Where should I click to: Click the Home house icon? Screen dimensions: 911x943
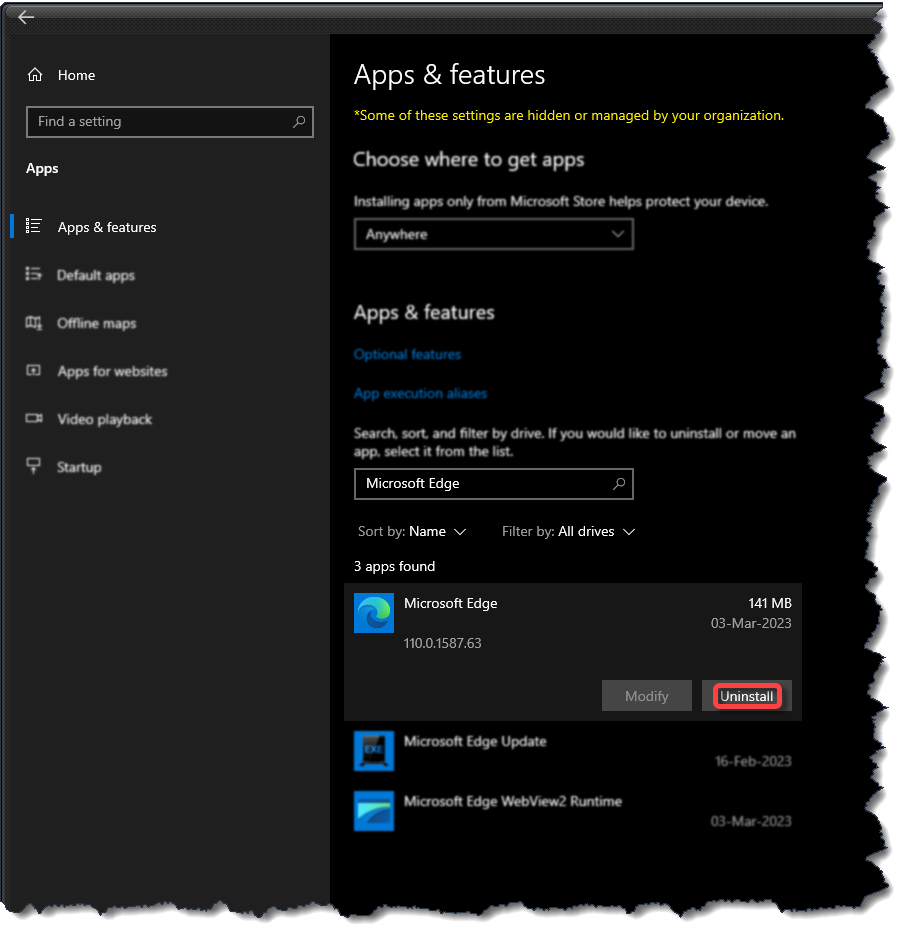(x=35, y=75)
